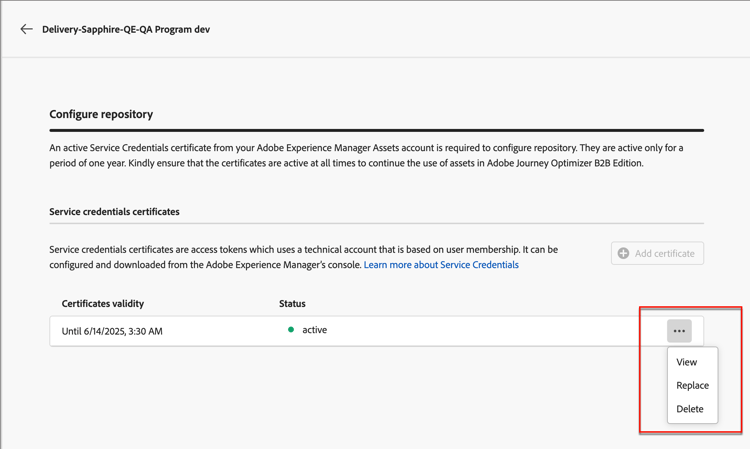The width and height of the screenshot is (750, 449).
Task: Choose Replace in the certificate menu
Action: (x=692, y=385)
